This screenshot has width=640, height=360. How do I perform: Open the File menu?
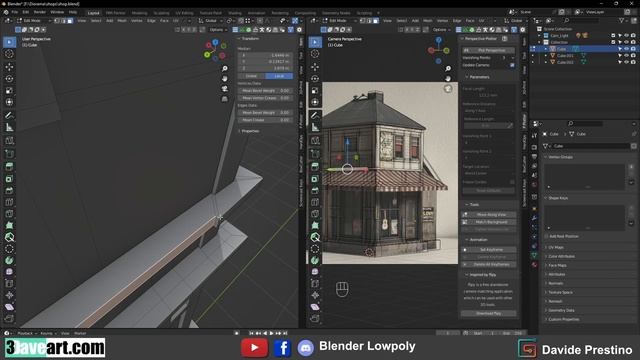coord(15,12)
